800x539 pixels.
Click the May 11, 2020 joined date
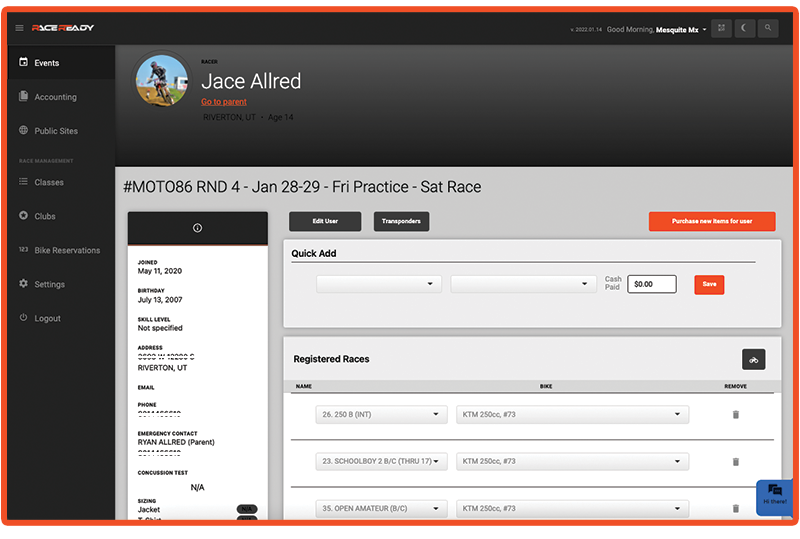[160, 271]
